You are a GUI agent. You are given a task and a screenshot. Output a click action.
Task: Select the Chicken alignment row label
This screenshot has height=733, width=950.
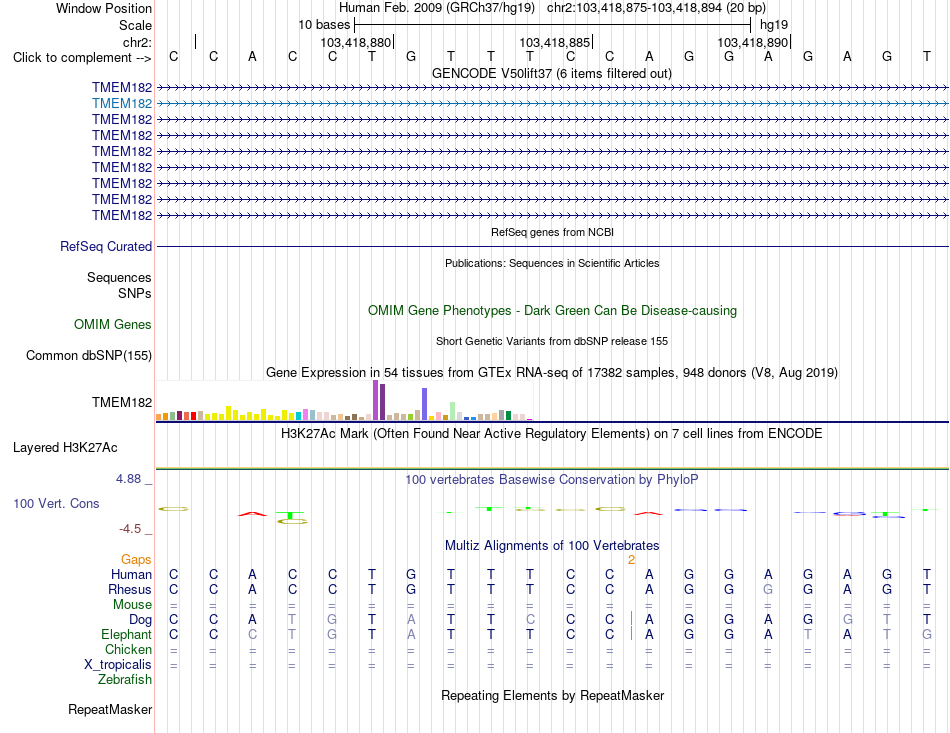128,649
